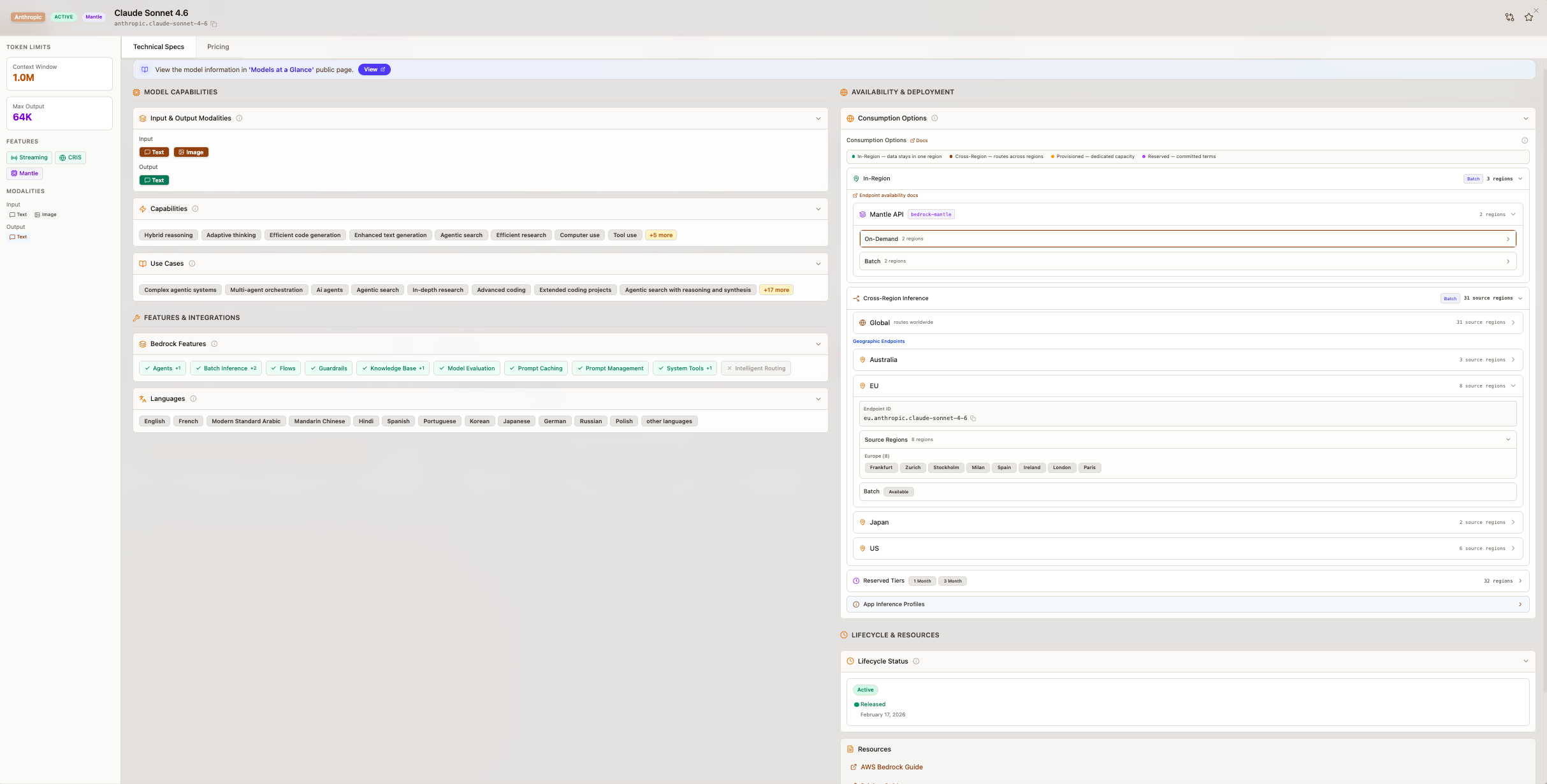
Task: Expand the Australia geographic endpoint row
Action: pyautogui.click(x=1187, y=360)
